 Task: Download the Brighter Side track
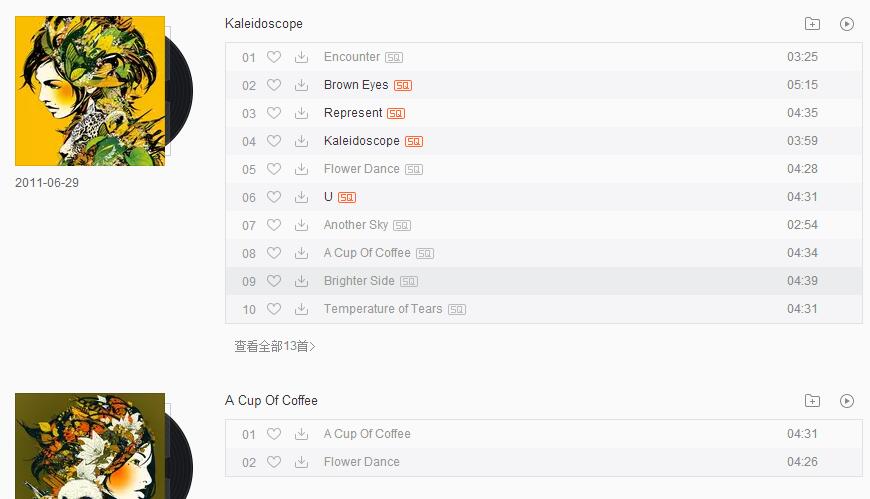[301, 281]
